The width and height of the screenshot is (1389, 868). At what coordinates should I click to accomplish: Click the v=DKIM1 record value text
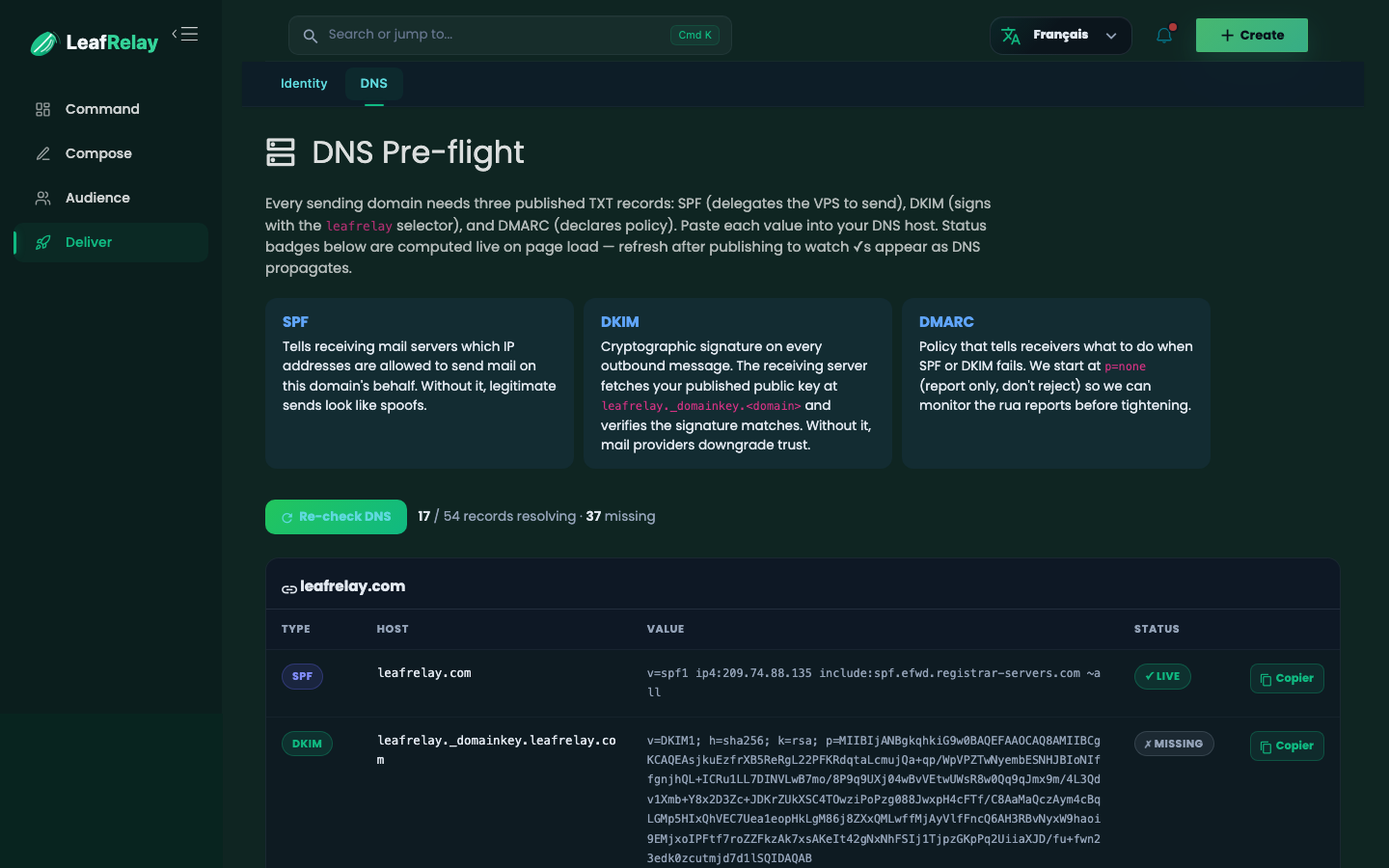pos(873,800)
